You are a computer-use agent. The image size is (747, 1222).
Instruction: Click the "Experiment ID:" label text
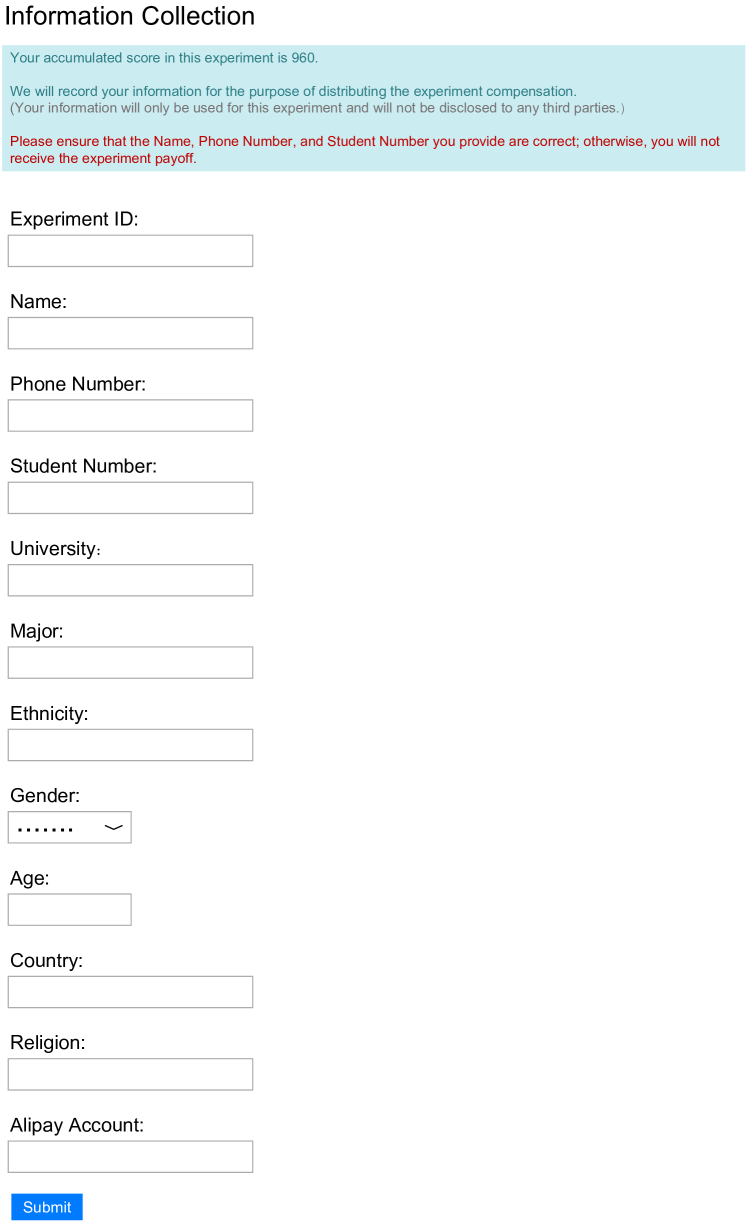(74, 219)
